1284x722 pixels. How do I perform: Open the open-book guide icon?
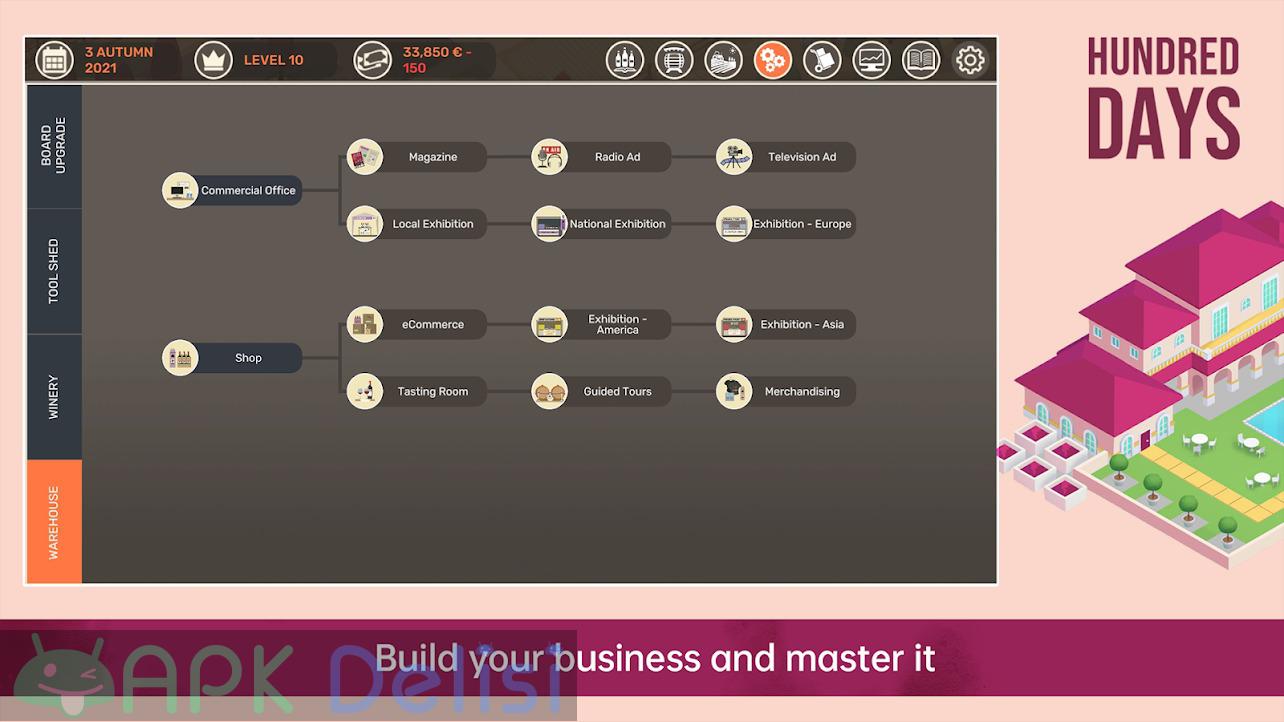[x=921, y=60]
